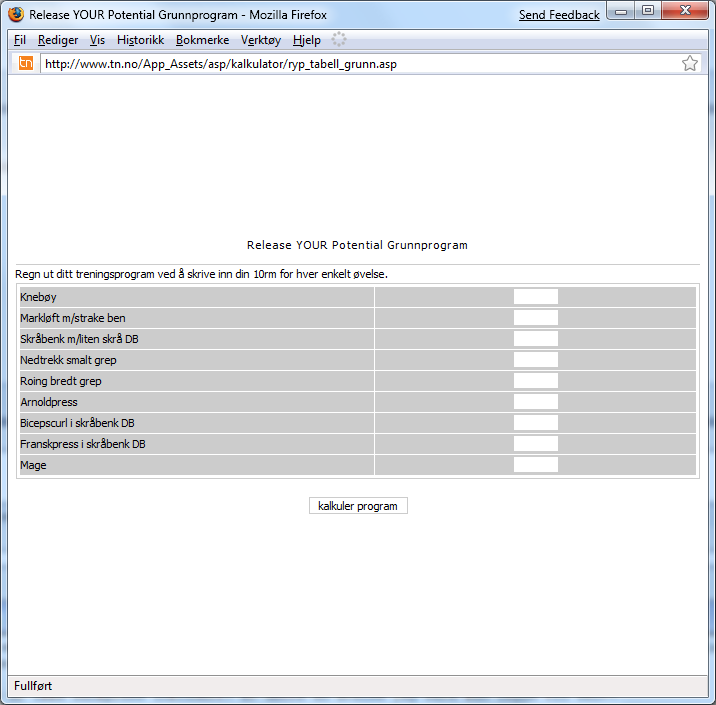716x705 pixels.
Task: Open the Fil menu
Action: point(20,40)
